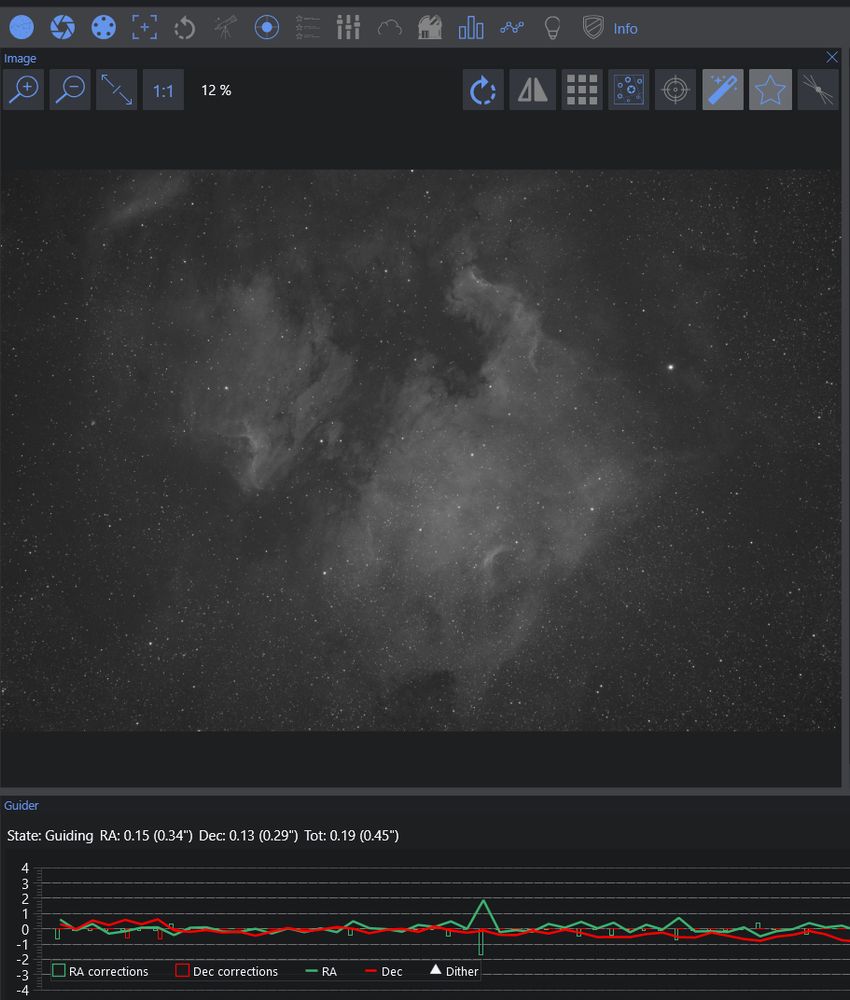
Task: Flip the image horizontally
Action: (532, 89)
